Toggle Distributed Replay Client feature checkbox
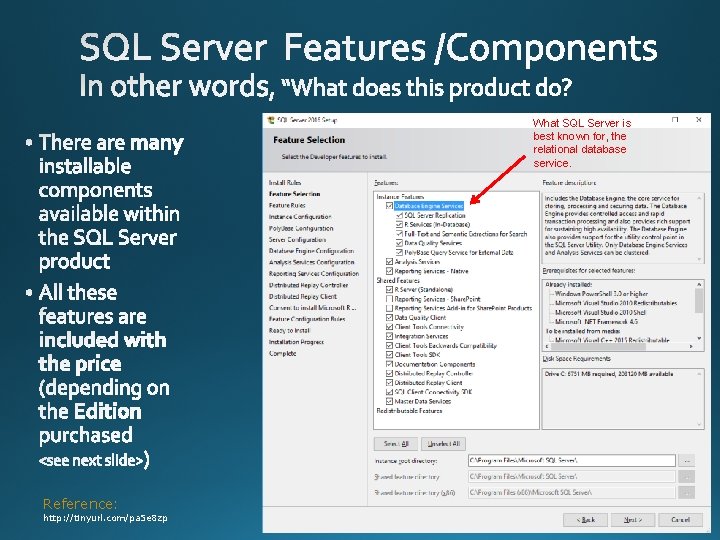The image size is (720, 540). click(389, 382)
